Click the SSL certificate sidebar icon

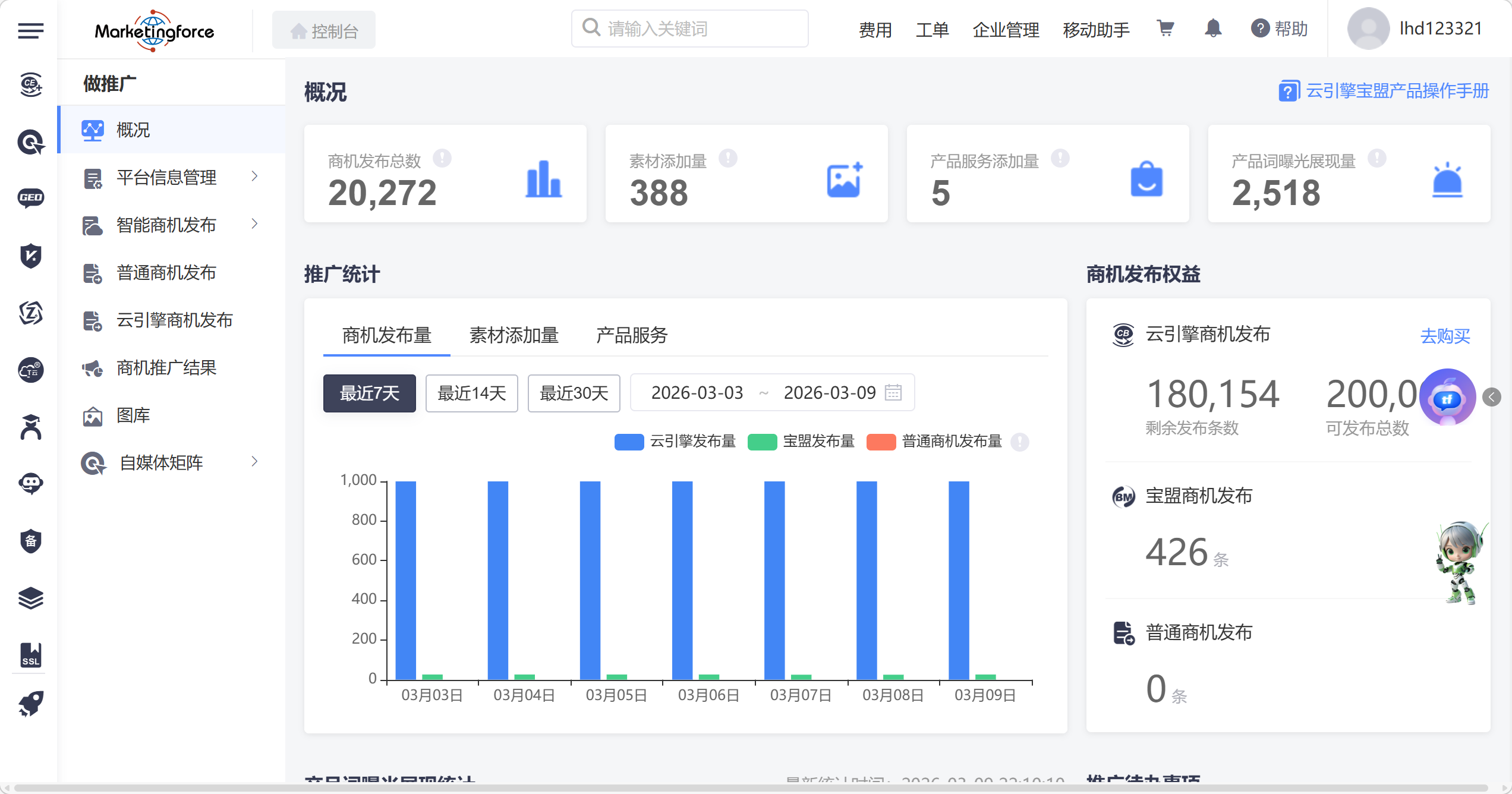[x=30, y=654]
